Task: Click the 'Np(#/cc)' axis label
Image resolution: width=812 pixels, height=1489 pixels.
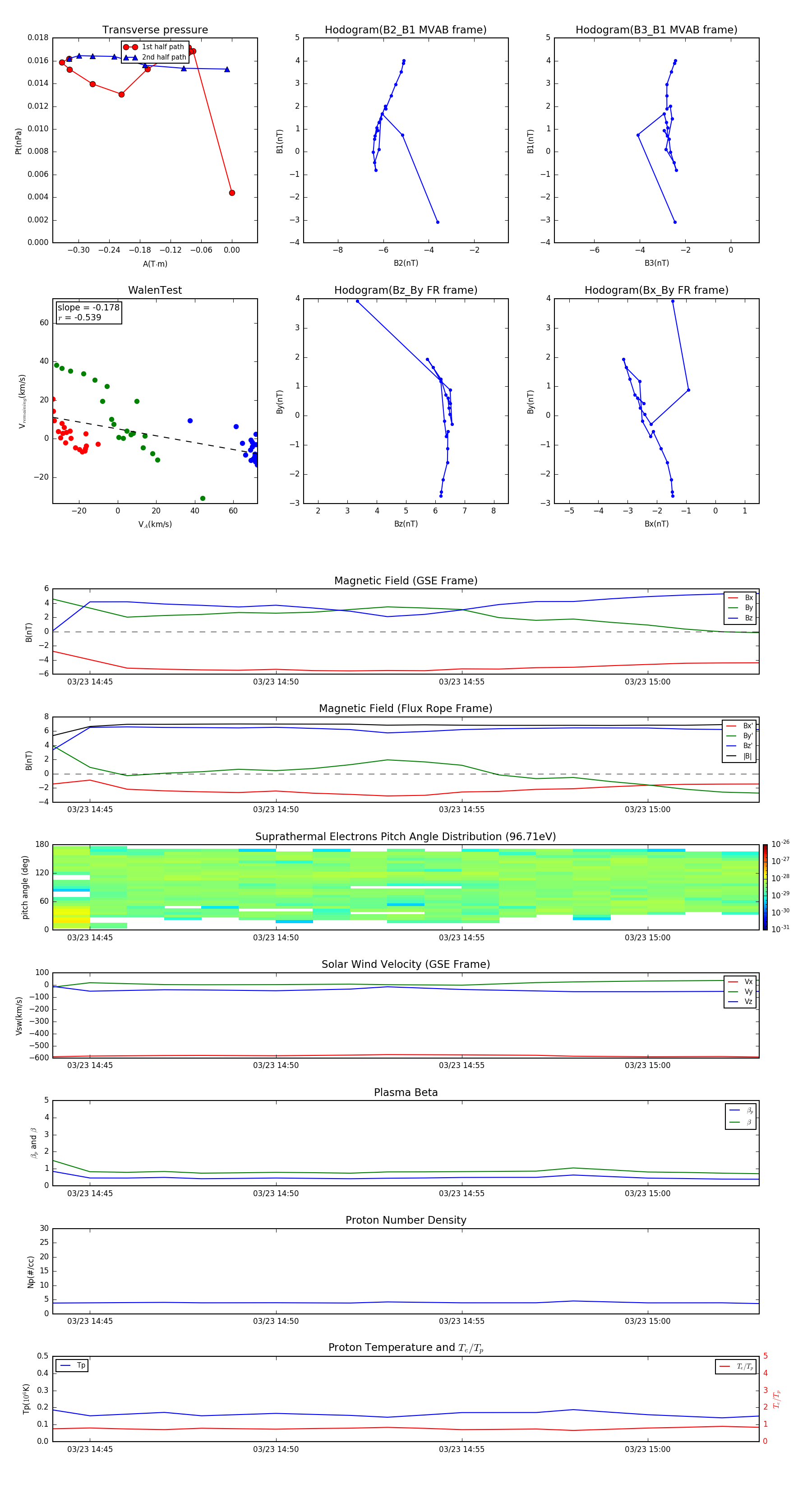Action: [x=31, y=1272]
